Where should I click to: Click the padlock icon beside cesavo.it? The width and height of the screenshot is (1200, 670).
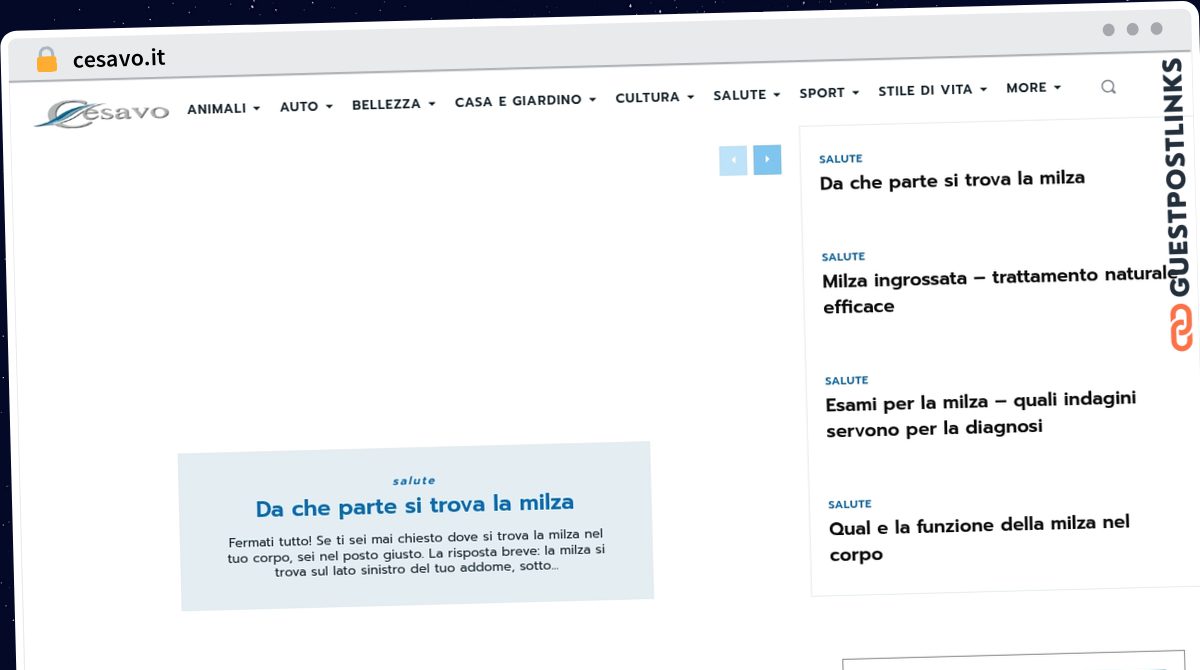[x=47, y=60]
